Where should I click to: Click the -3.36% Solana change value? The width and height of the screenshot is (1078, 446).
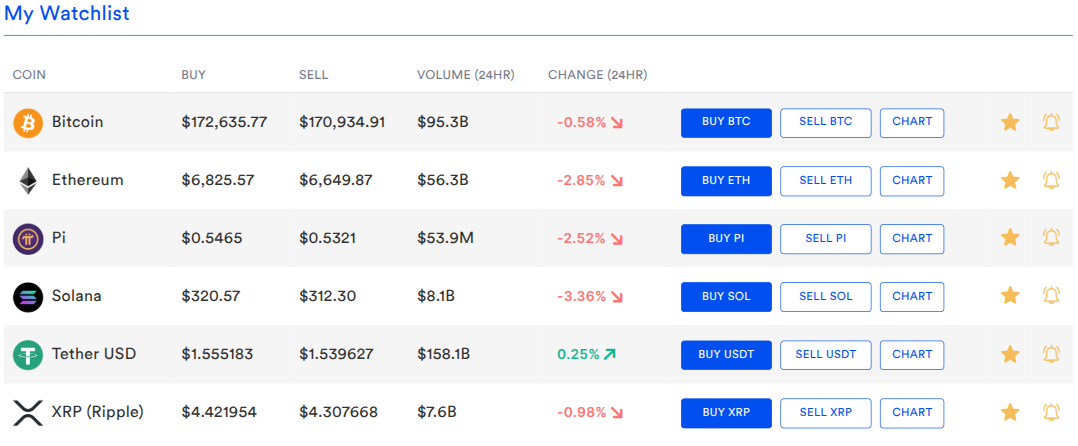582,297
